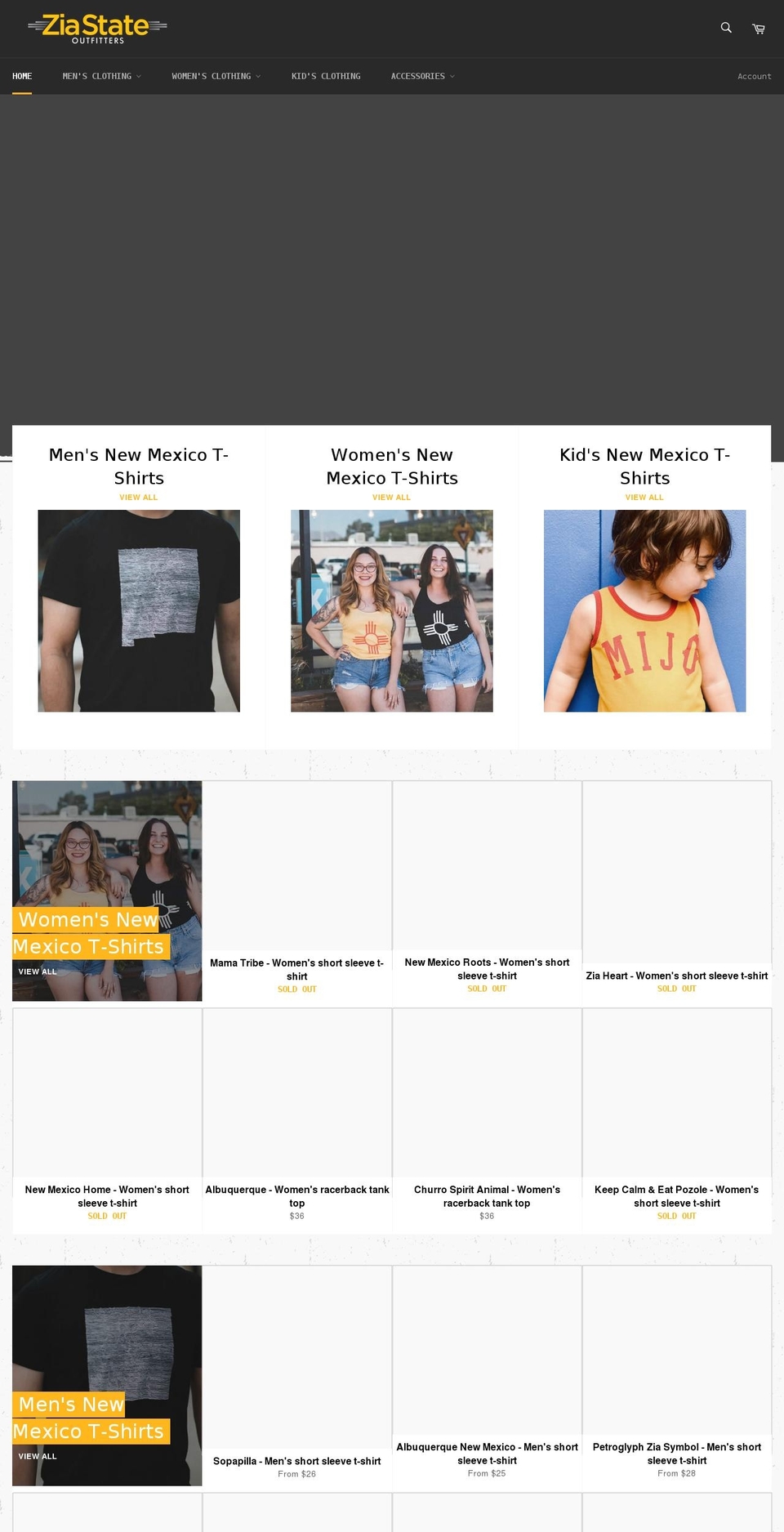
Task: Click View All on Women's grid banner
Action: tap(38, 971)
